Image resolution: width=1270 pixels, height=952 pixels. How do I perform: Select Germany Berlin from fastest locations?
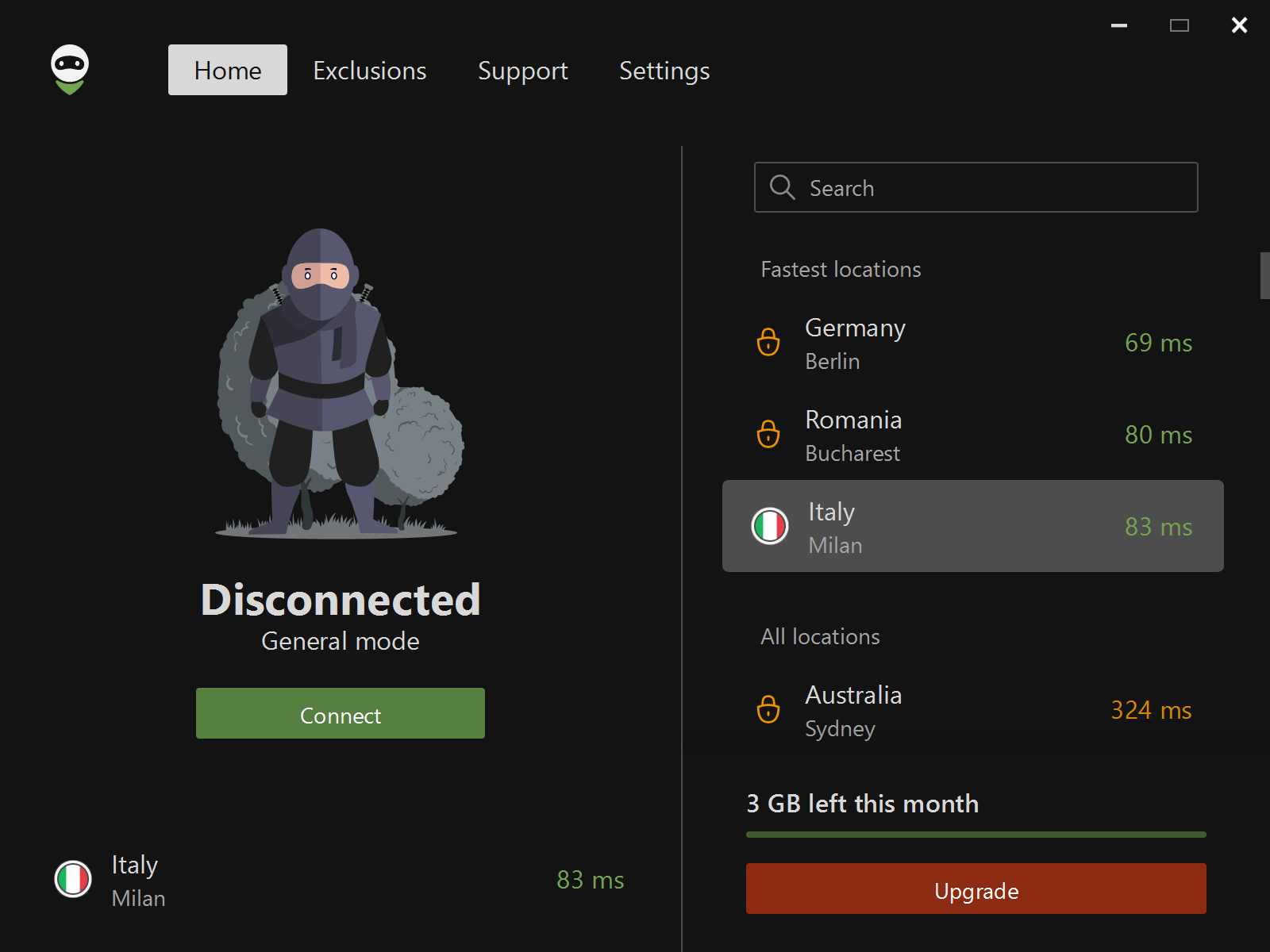tap(972, 343)
